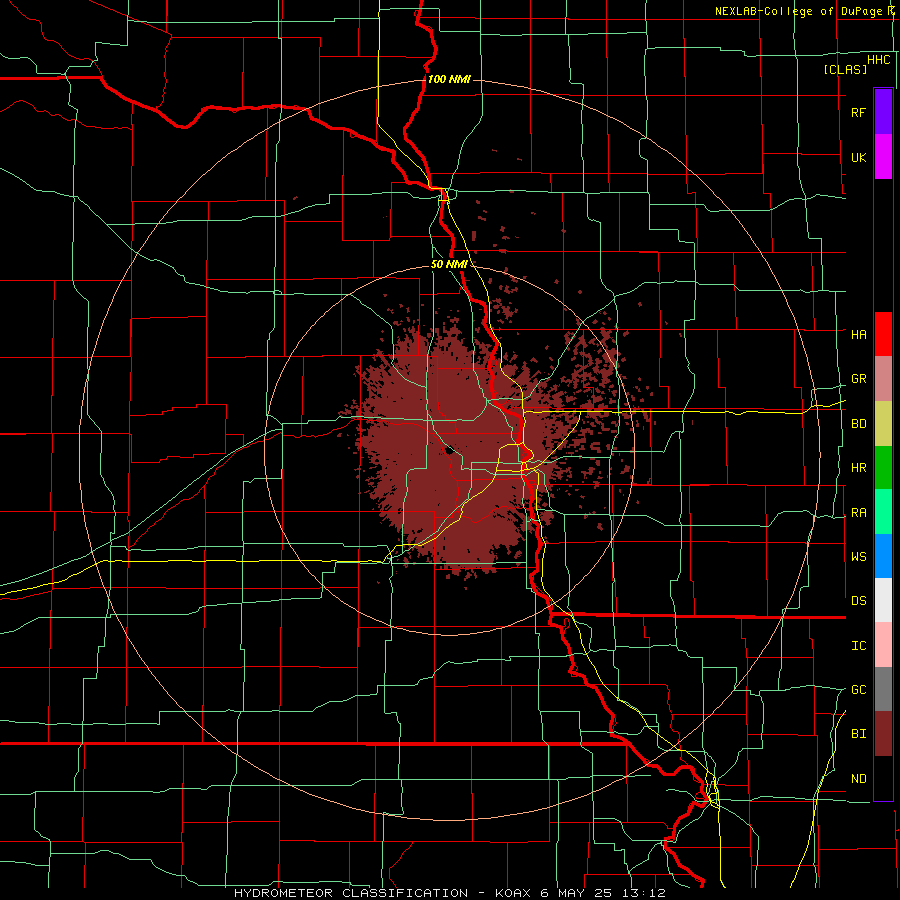Click the HR legend label
Screen dimensions: 900x900
coord(858,468)
